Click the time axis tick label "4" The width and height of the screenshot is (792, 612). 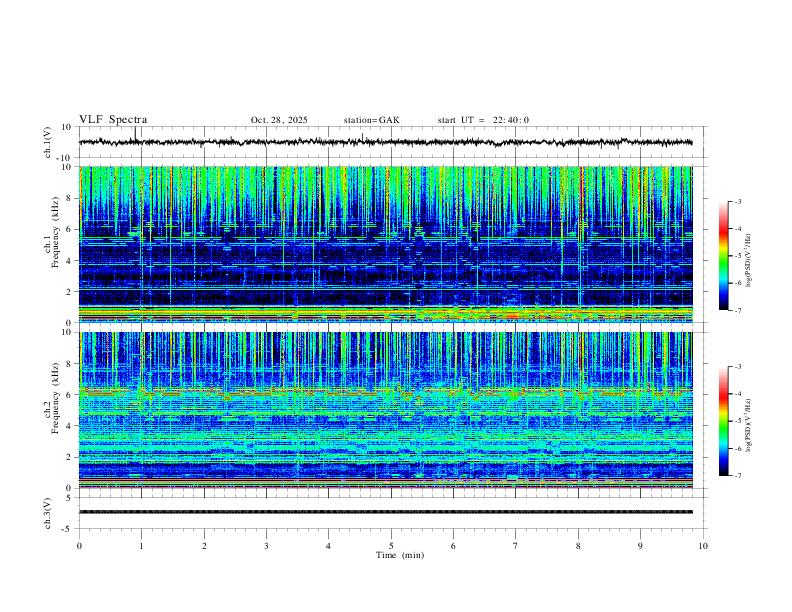click(329, 546)
